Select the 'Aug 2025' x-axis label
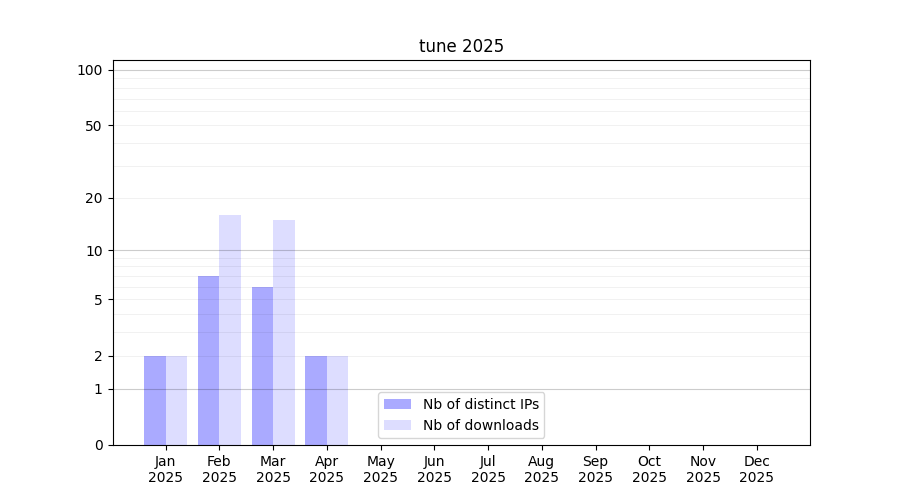 (541, 469)
